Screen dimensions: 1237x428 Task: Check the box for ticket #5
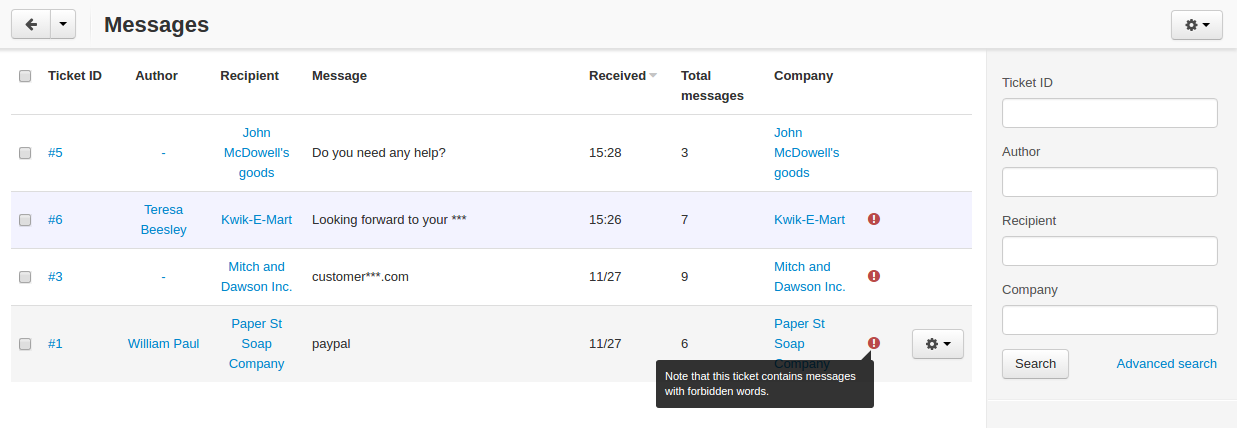click(x=25, y=153)
